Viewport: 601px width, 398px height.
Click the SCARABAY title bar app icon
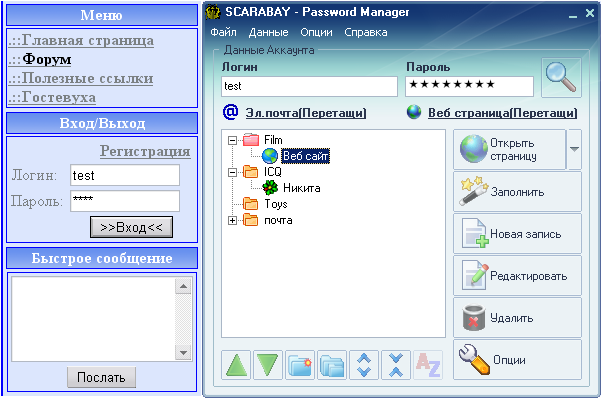pyautogui.click(x=213, y=12)
